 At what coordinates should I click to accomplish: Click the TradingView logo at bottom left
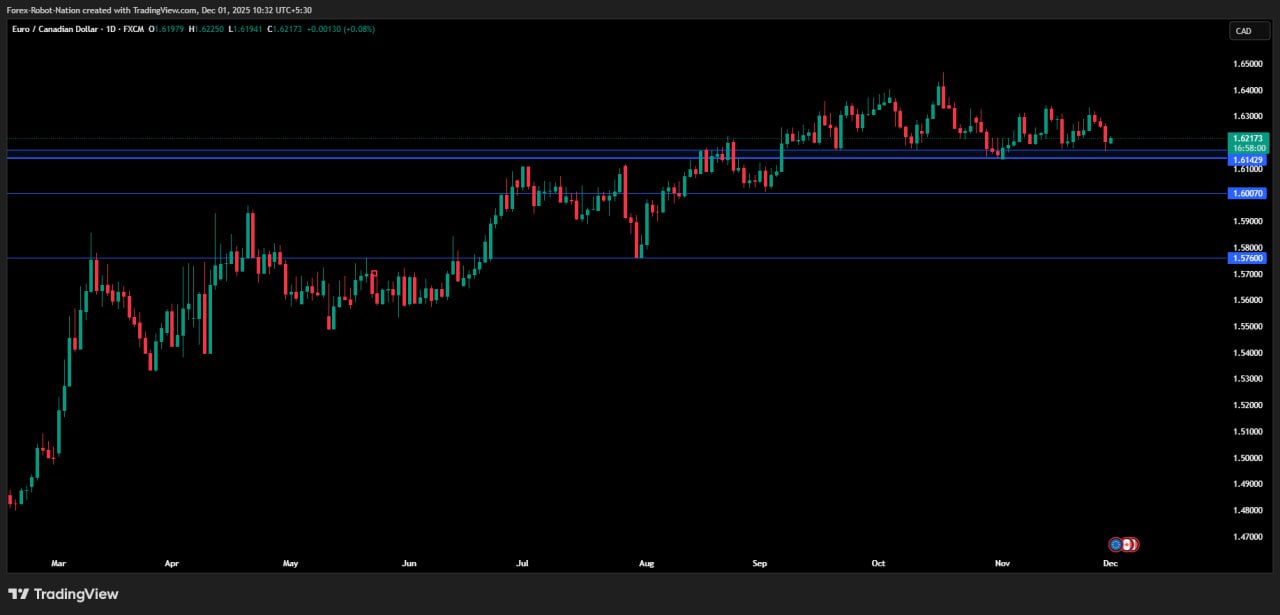[x=63, y=594]
